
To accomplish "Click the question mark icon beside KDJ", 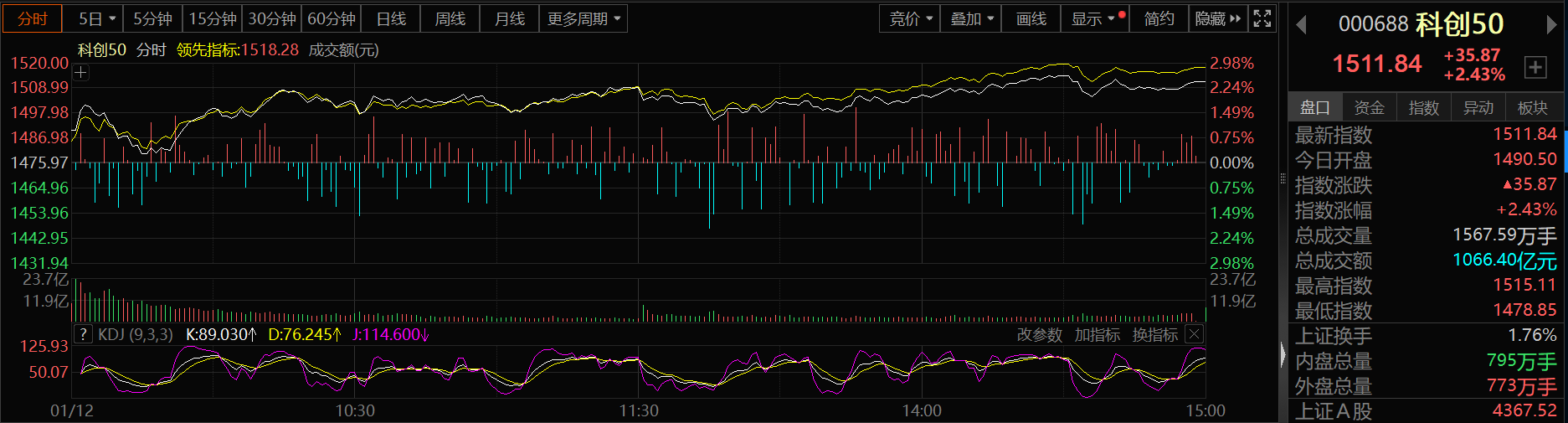I will click(x=82, y=334).
